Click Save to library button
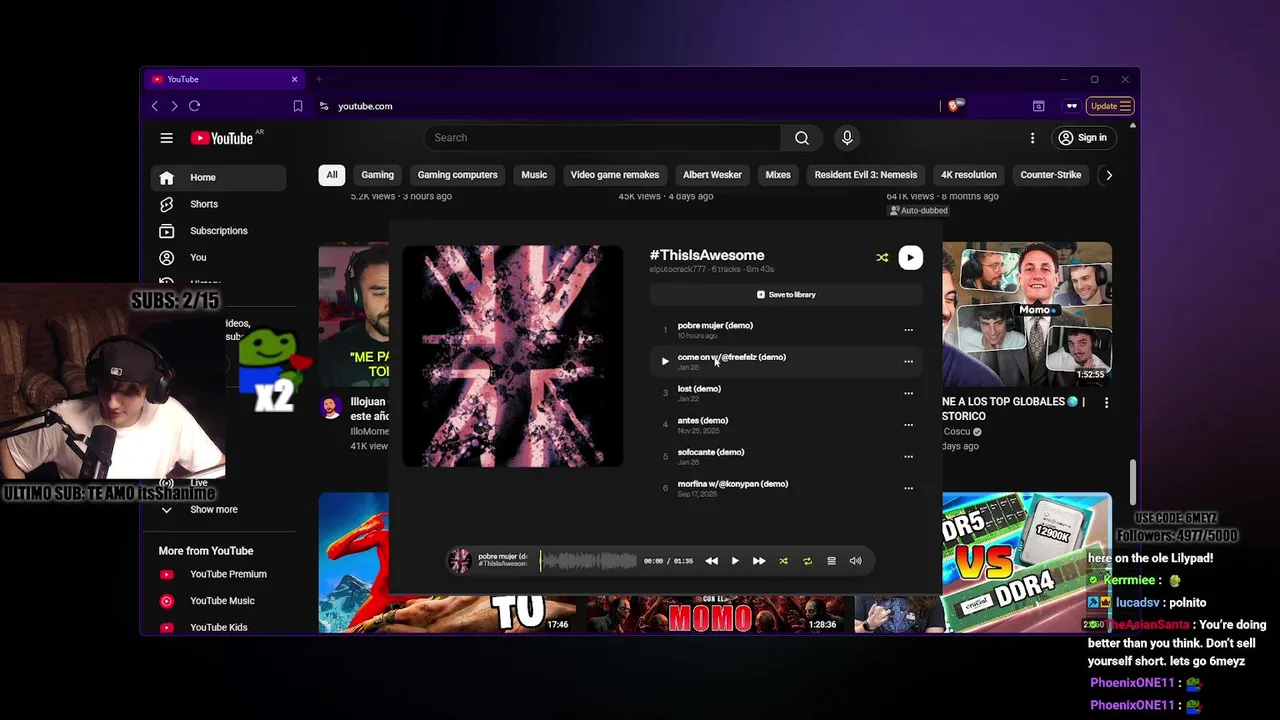The height and width of the screenshot is (720, 1280). point(786,295)
